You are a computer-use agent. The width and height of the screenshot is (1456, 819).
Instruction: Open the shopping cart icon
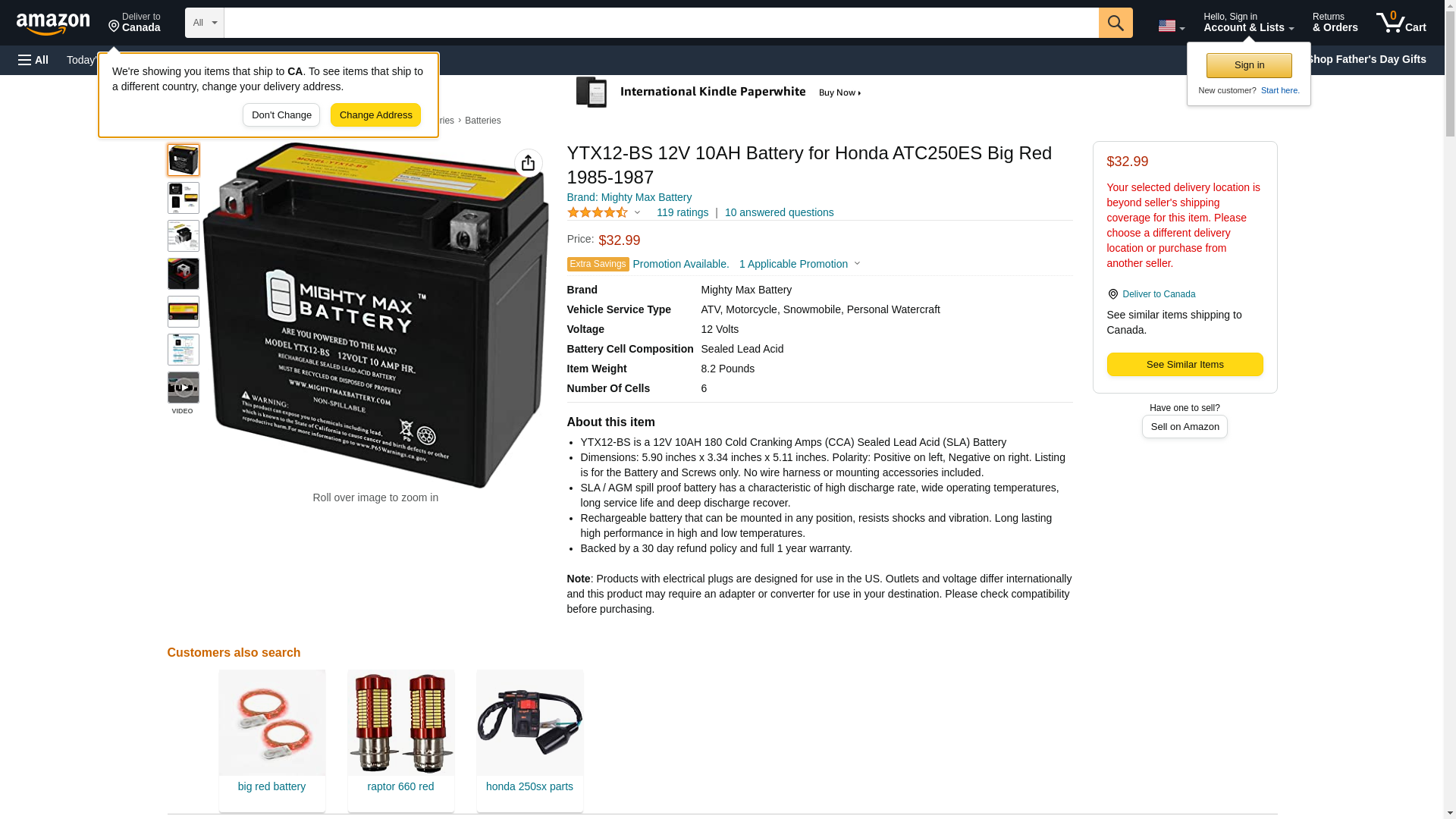click(1401, 23)
